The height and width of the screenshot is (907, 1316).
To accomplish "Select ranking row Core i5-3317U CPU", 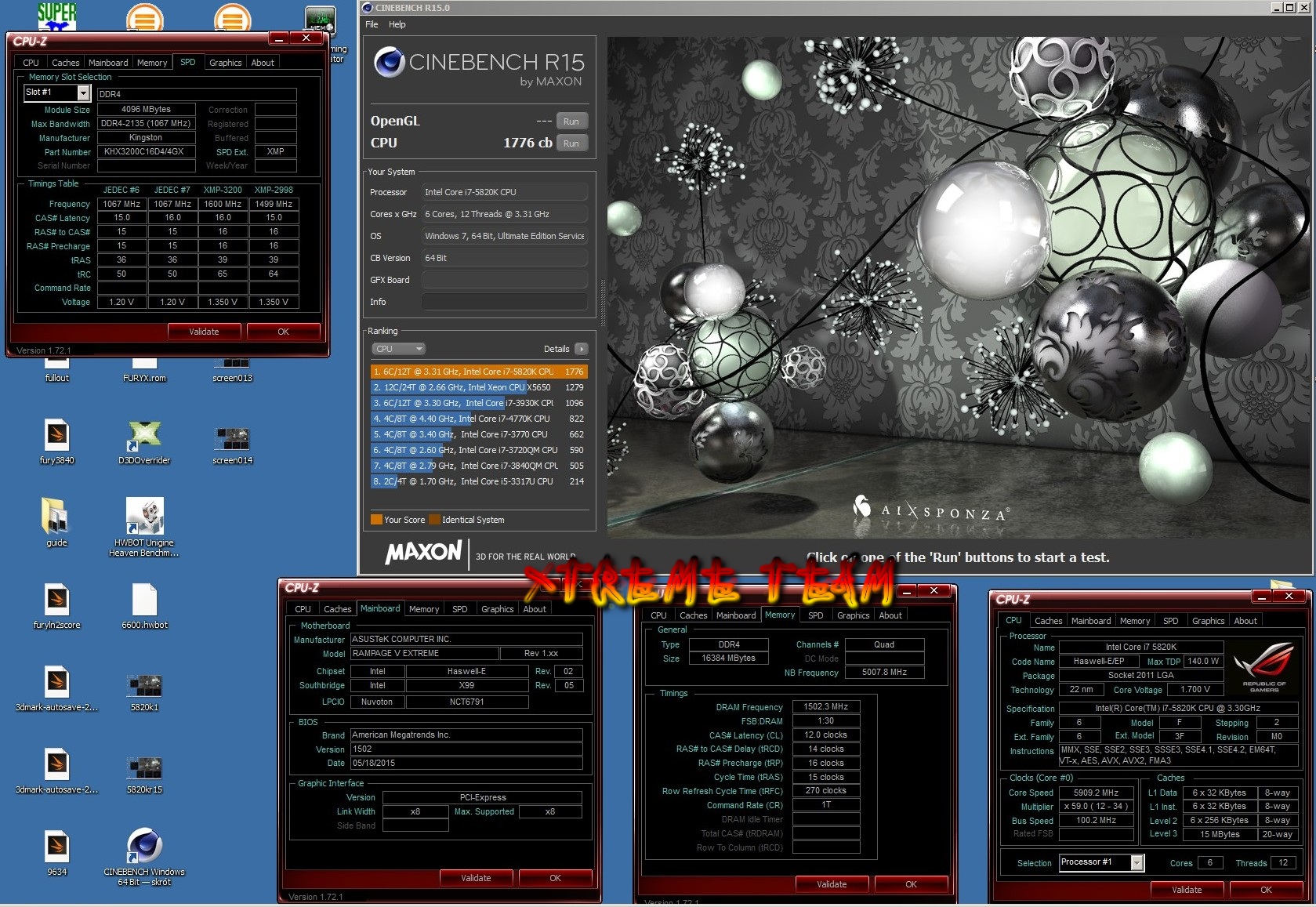I will (x=478, y=481).
